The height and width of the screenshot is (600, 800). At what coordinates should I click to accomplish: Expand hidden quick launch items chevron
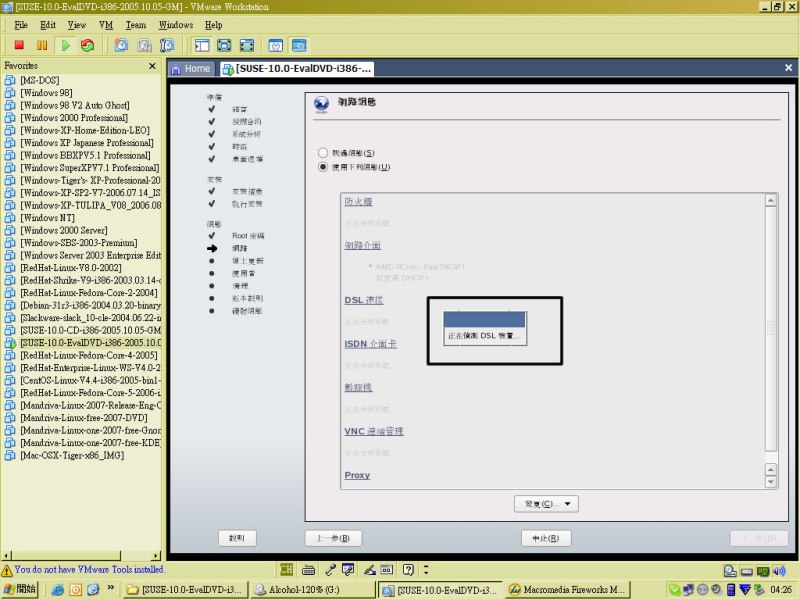click(111, 588)
